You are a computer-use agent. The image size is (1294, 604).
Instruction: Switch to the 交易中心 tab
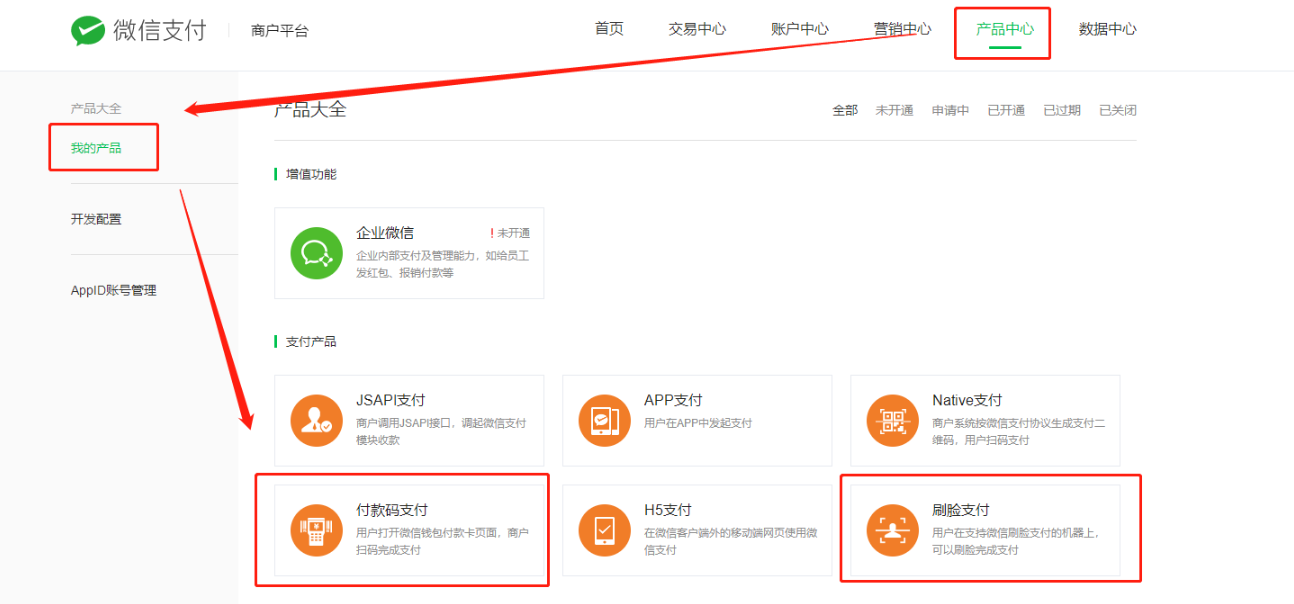pyautogui.click(x=697, y=29)
